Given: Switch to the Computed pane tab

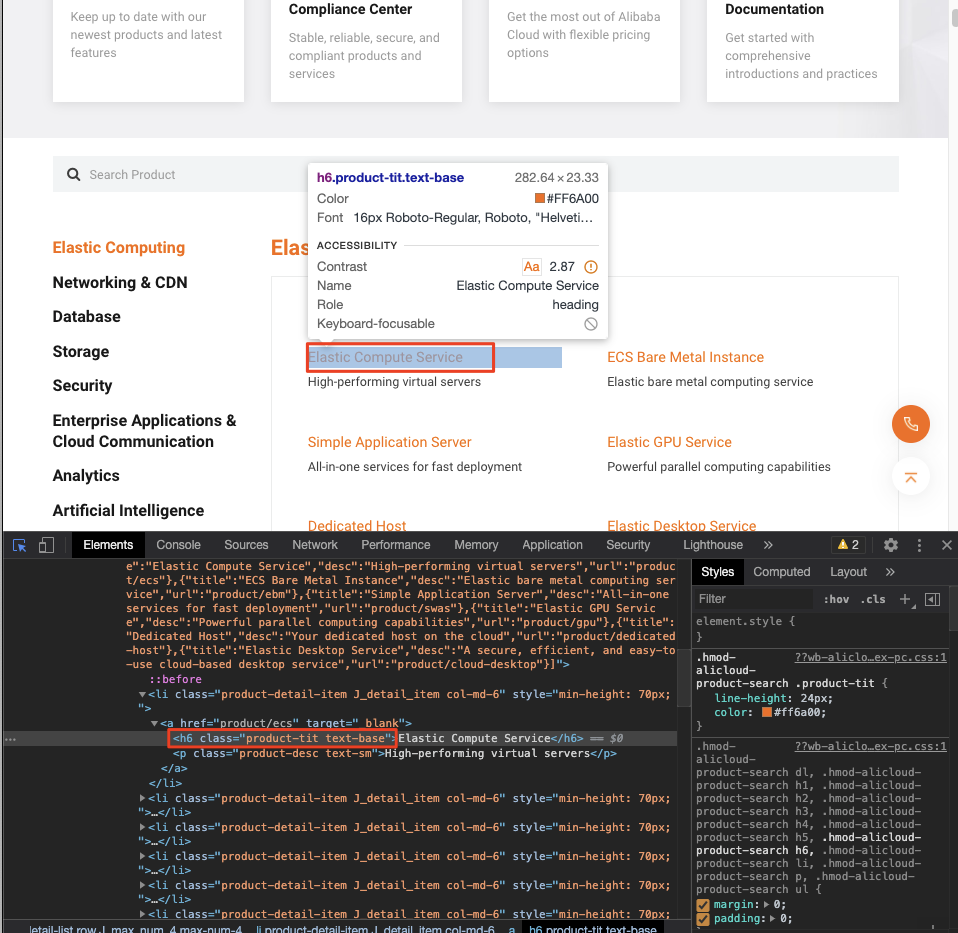Looking at the screenshot, I should tap(781, 572).
